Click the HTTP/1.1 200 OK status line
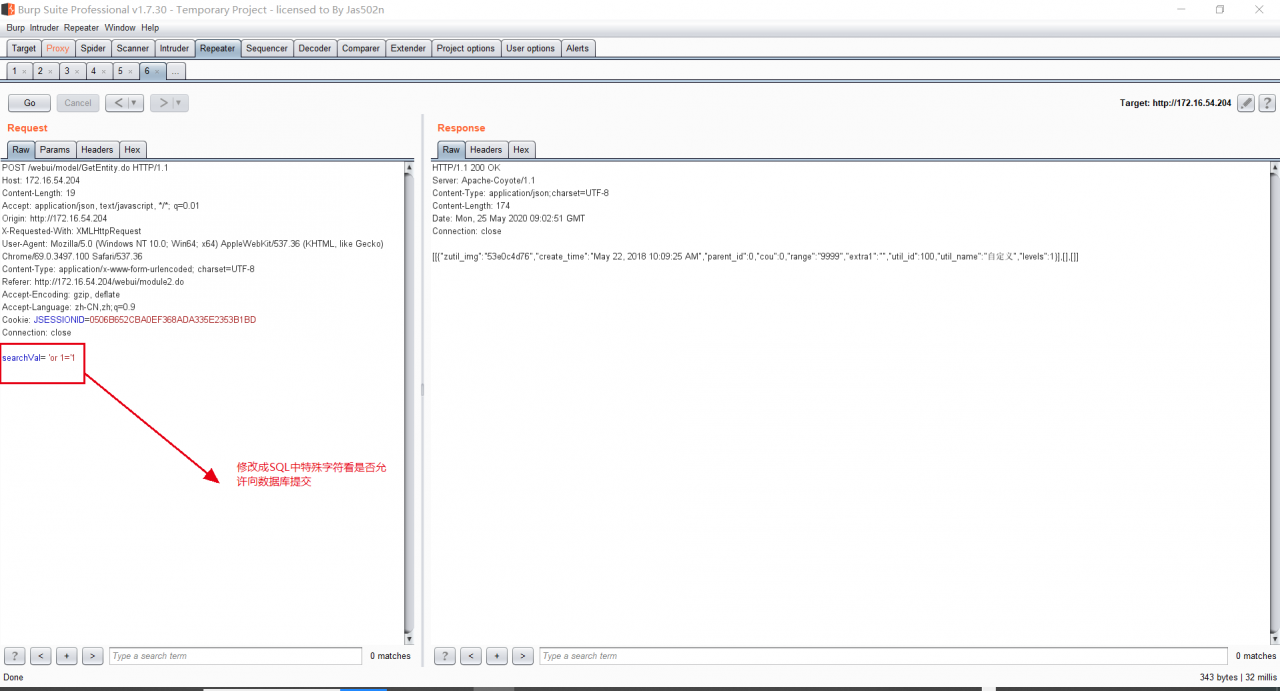 click(466, 168)
